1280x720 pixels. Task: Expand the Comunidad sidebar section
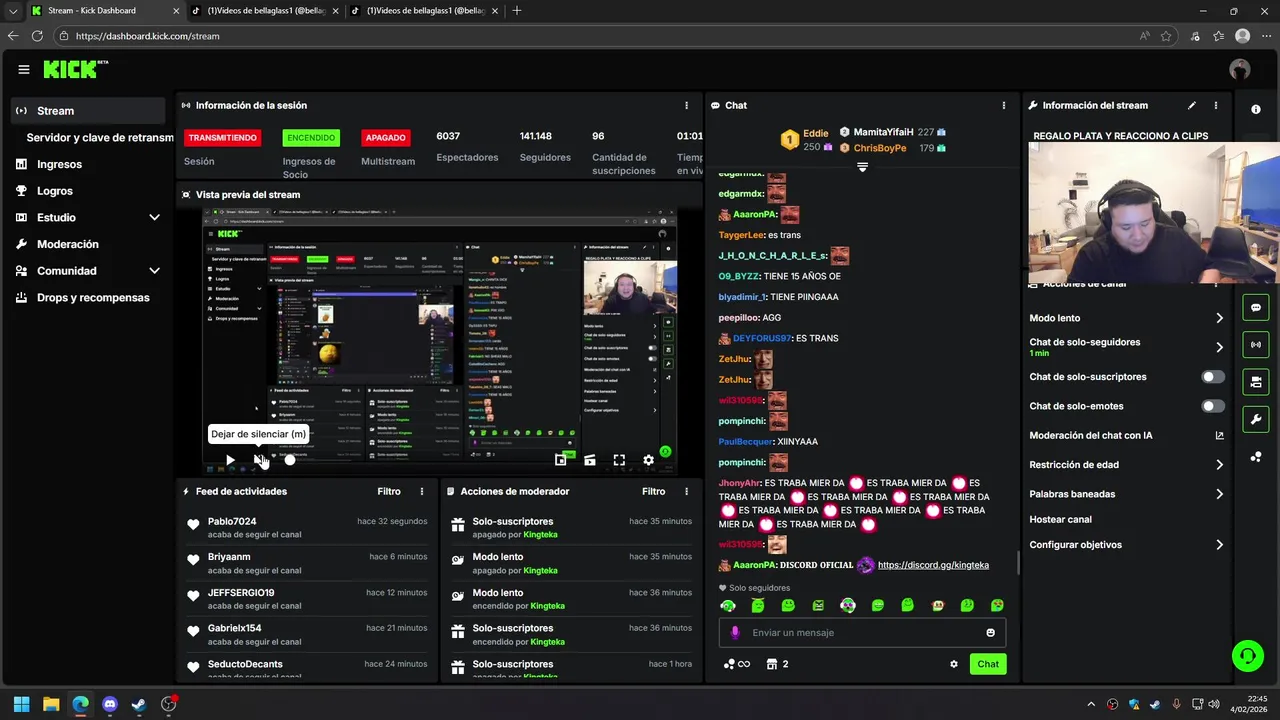154,271
